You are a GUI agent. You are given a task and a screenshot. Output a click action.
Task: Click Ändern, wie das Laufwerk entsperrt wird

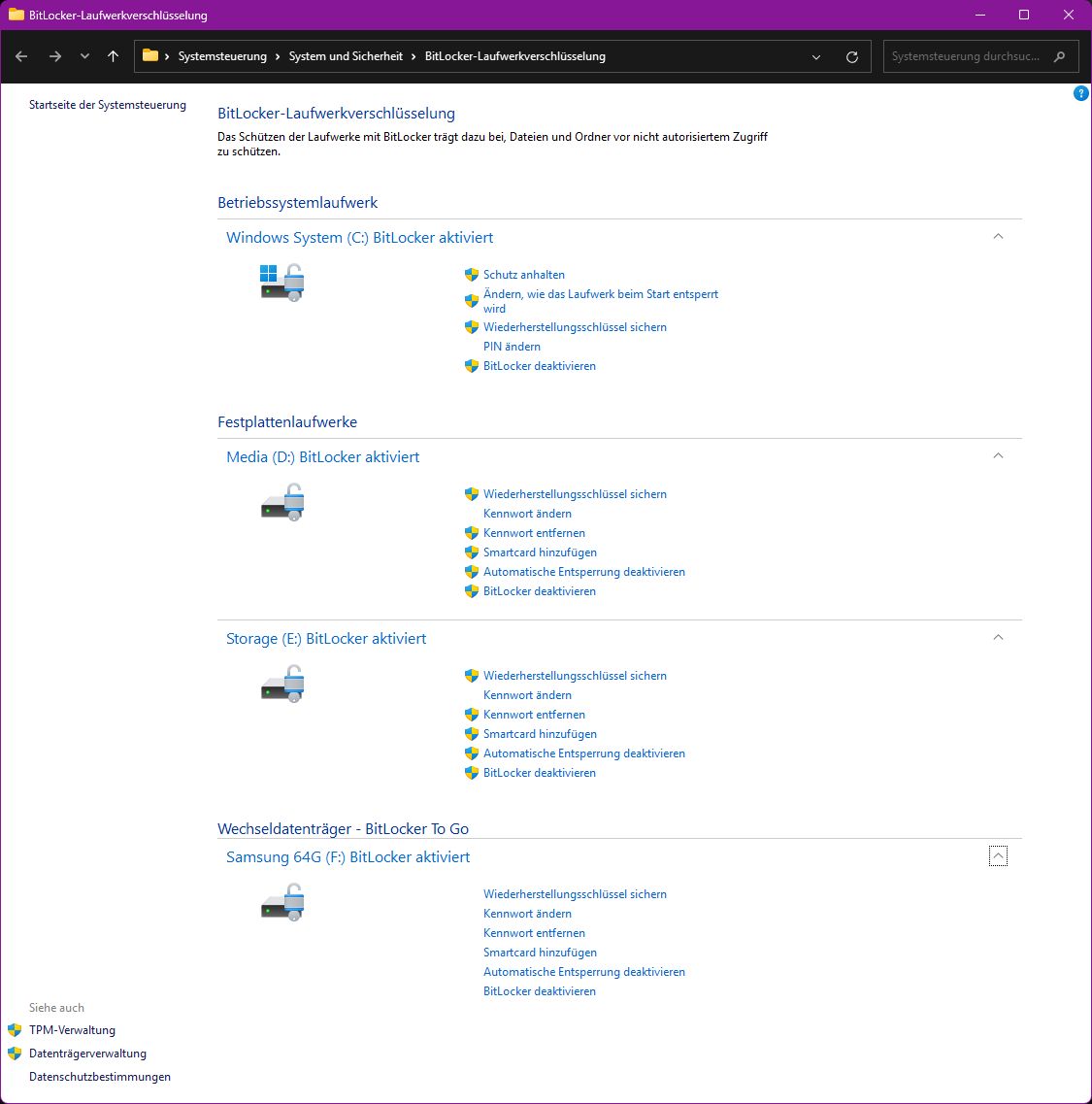(601, 301)
